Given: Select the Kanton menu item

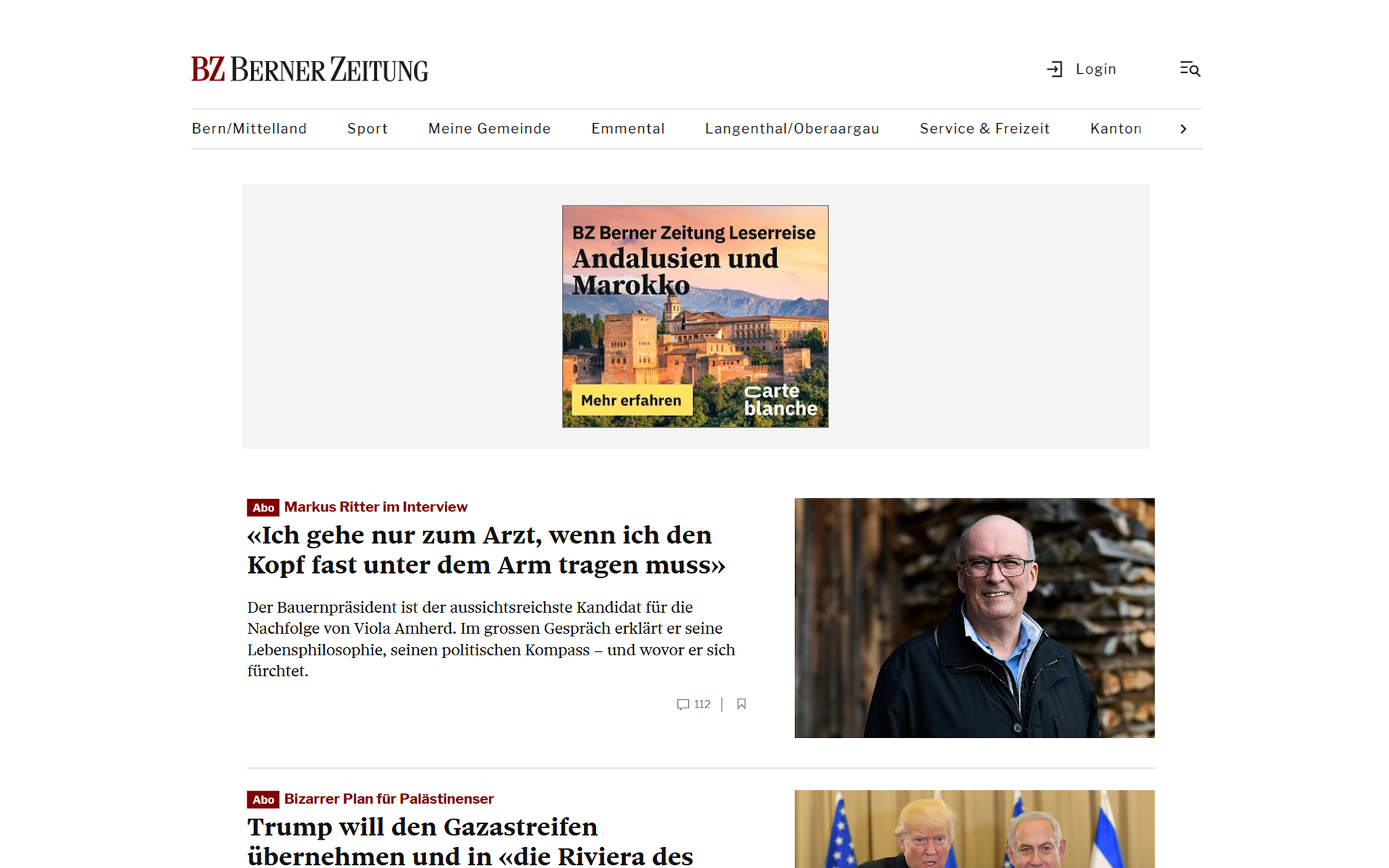Looking at the screenshot, I should [x=1116, y=129].
